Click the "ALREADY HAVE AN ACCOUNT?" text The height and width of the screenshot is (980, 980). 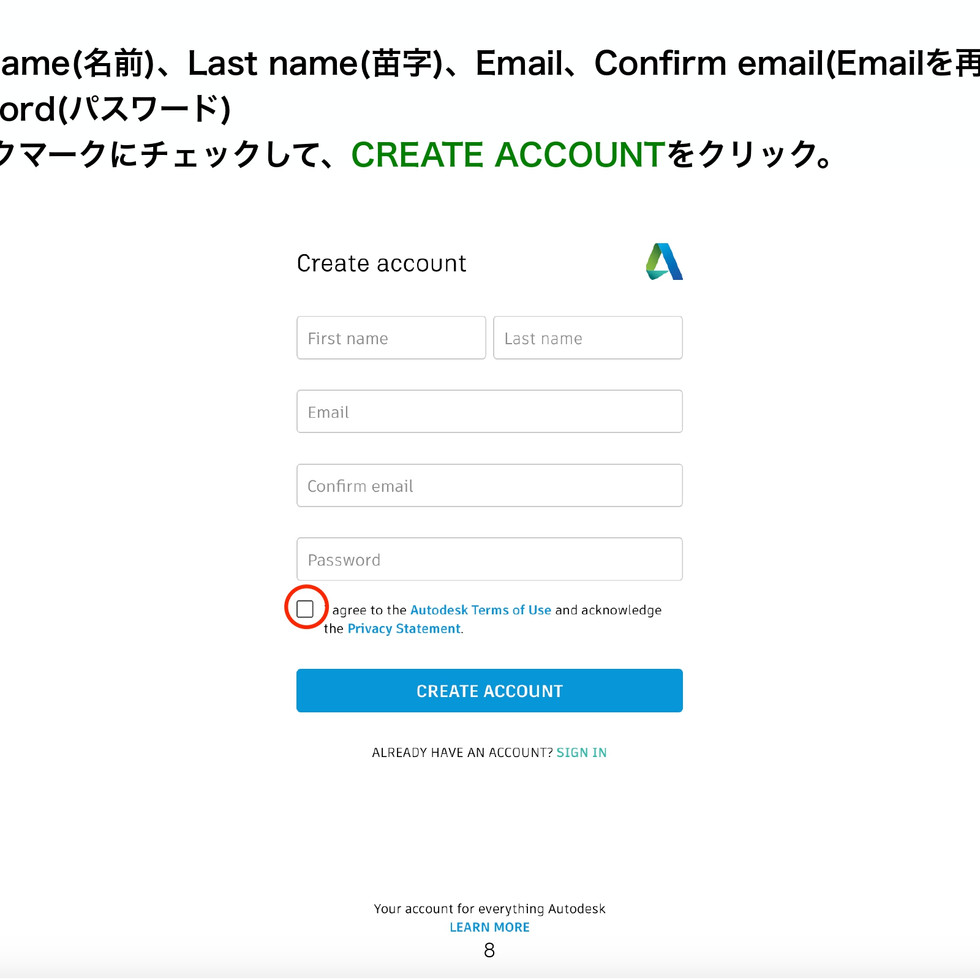(x=462, y=753)
